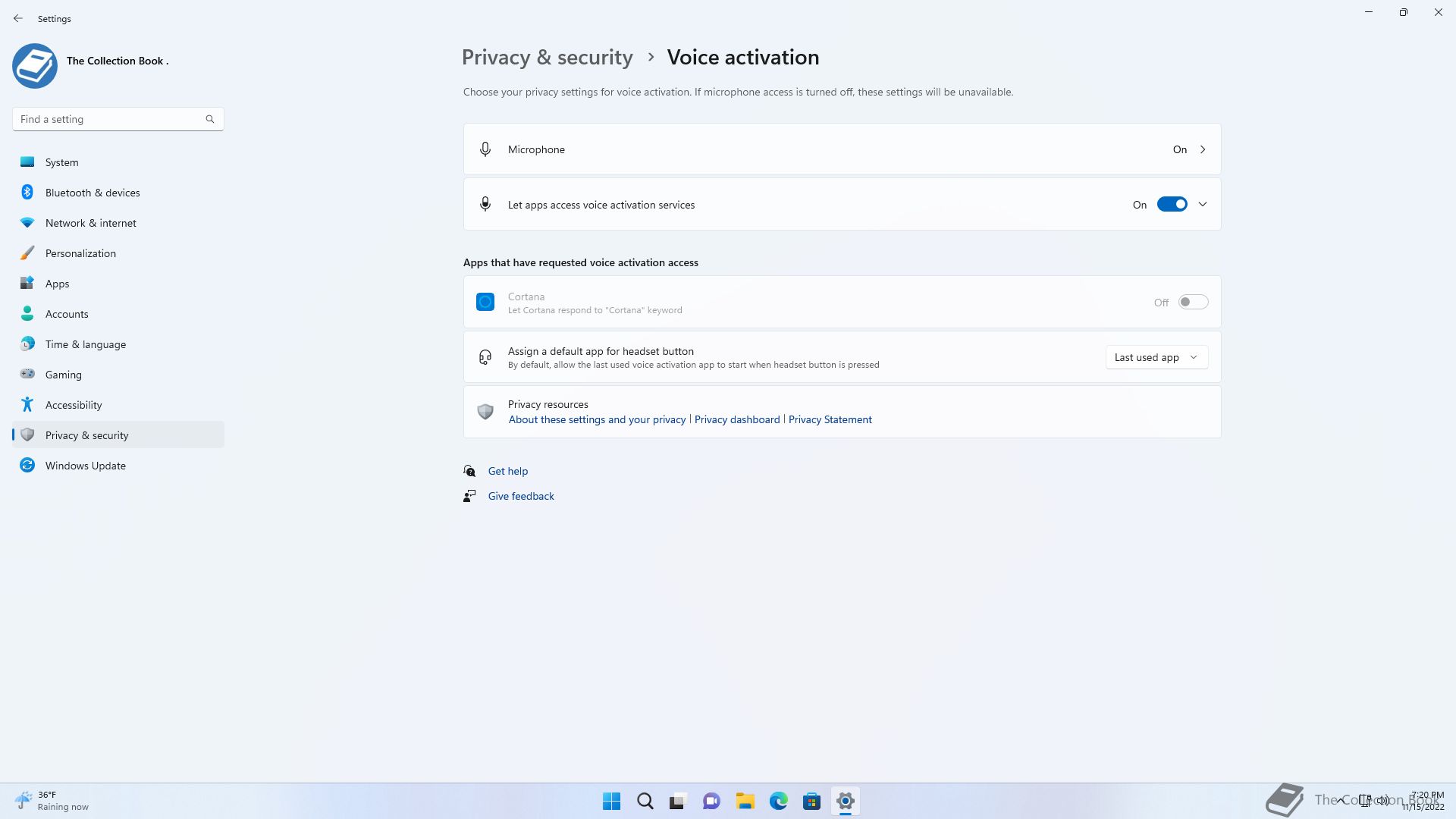Image resolution: width=1456 pixels, height=819 pixels.
Task: Expand the voice activation services chevron
Action: (x=1203, y=204)
